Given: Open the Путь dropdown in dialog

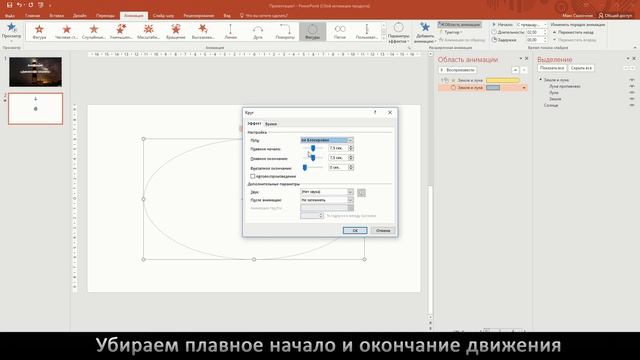Looking at the screenshot, I should (x=350, y=140).
